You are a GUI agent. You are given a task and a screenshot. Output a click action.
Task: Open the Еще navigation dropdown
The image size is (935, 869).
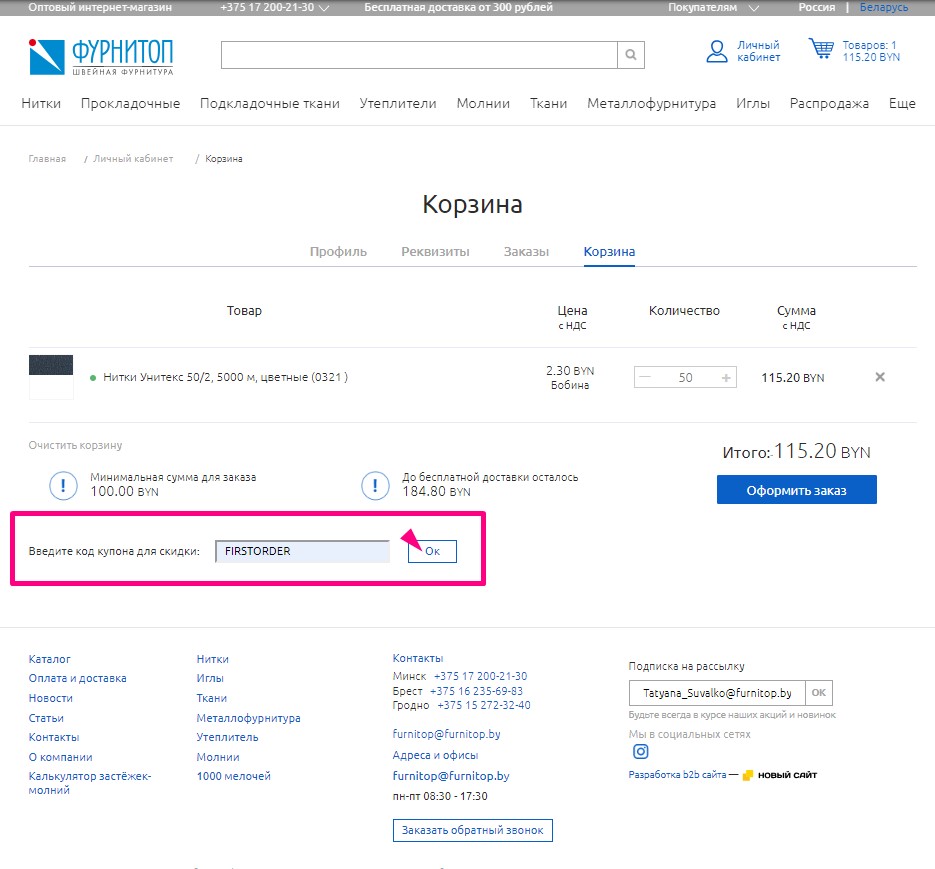901,103
